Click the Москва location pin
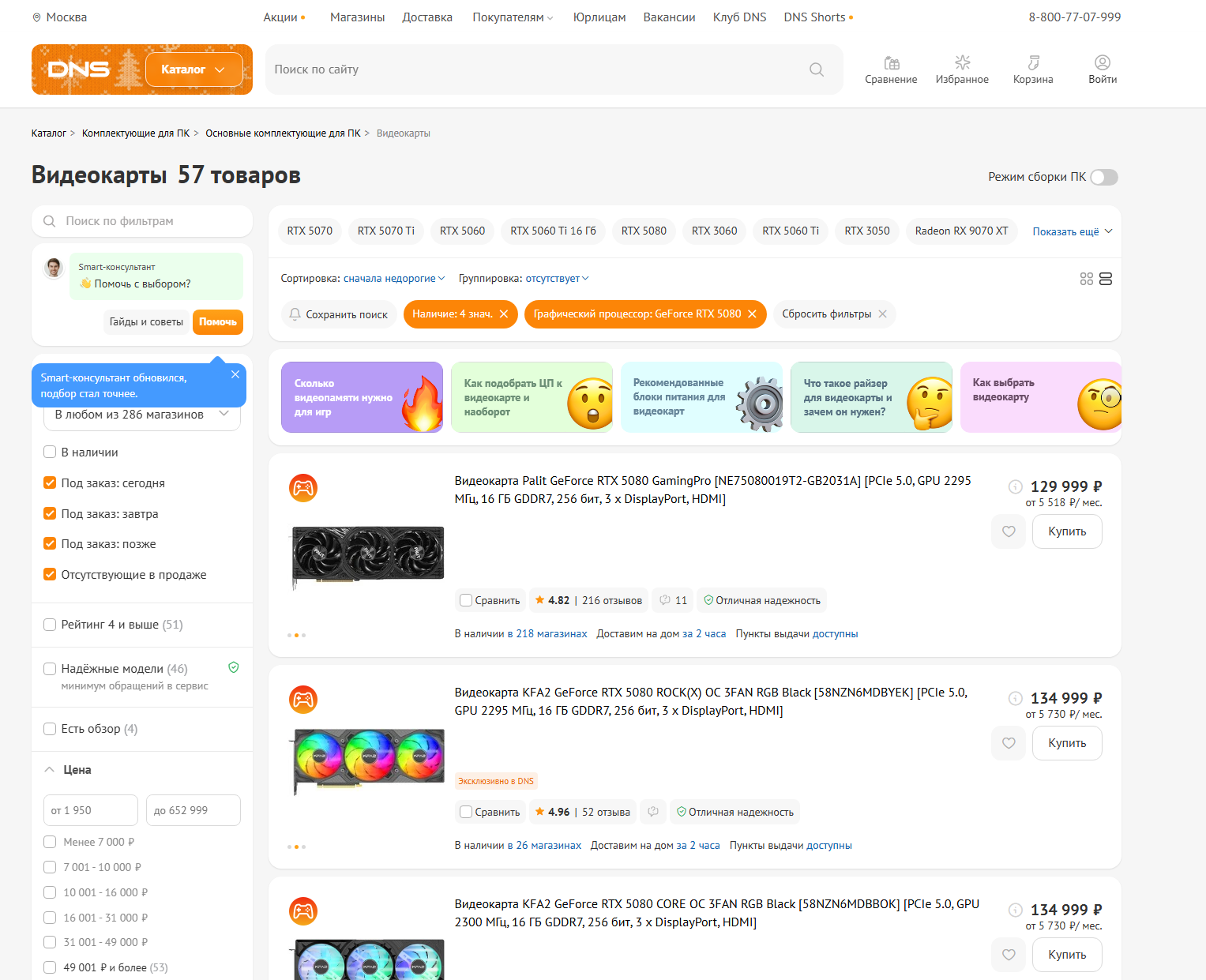Viewport: 1206px width, 980px height. click(36, 17)
